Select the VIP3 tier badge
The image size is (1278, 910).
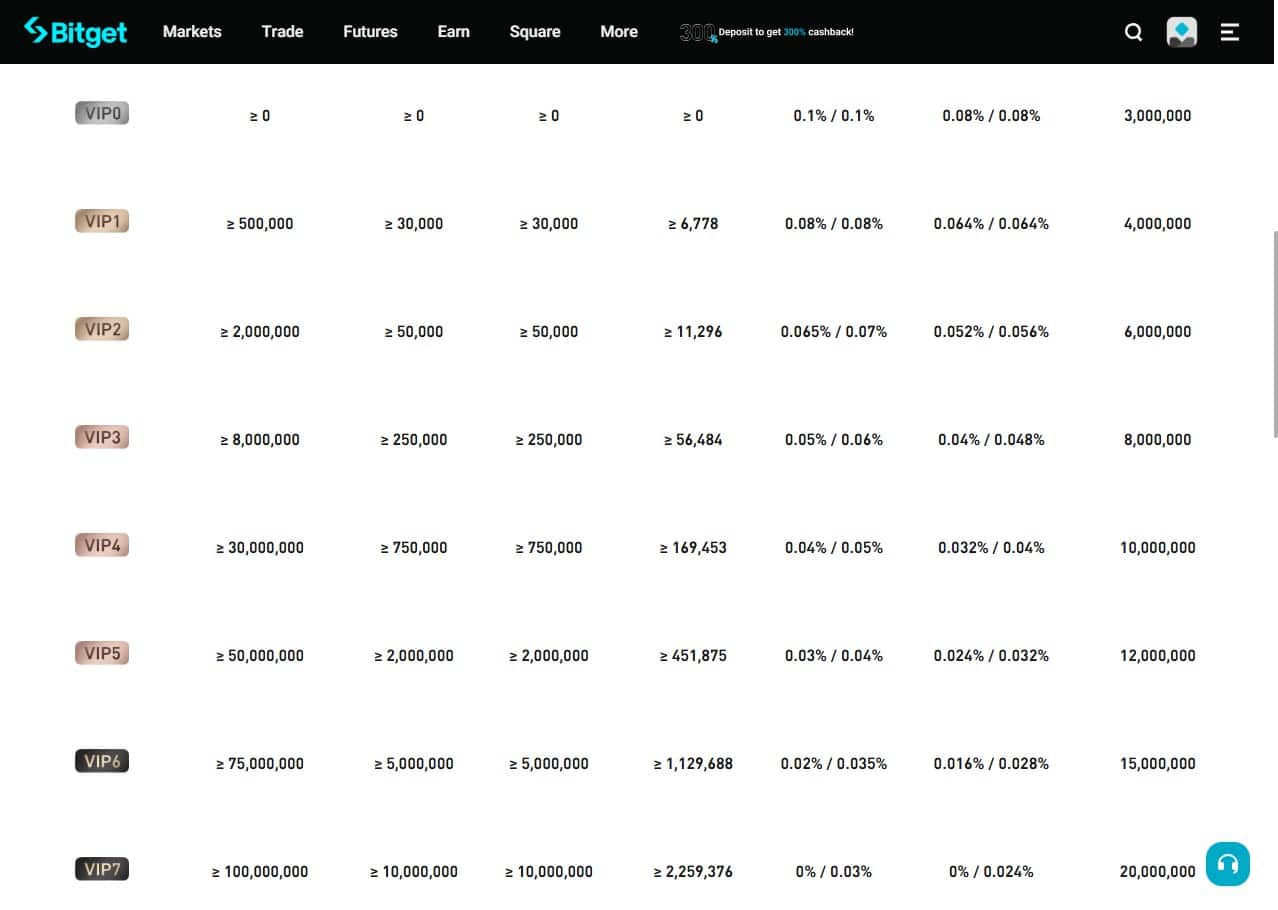101,437
